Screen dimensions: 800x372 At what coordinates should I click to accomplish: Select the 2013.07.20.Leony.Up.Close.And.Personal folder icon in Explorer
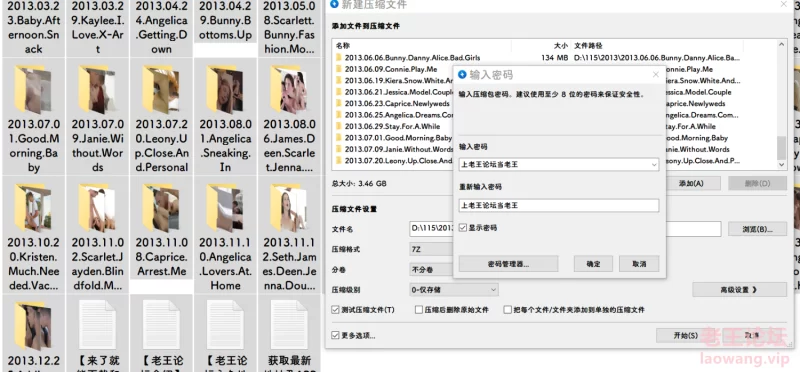(x=161, y=90)
